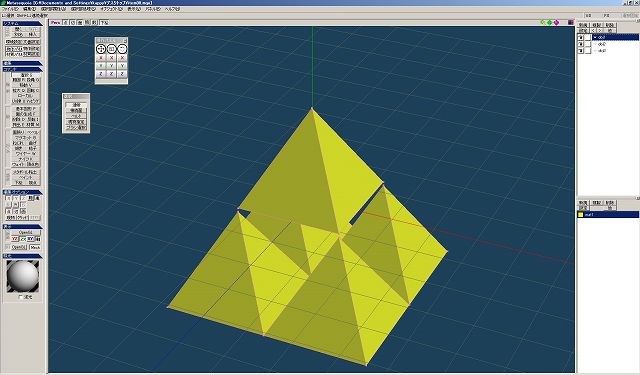Click the rotate-view circle icon in floating panel
The height and width of the screenshot is (375, 640).
click(122, 49)
